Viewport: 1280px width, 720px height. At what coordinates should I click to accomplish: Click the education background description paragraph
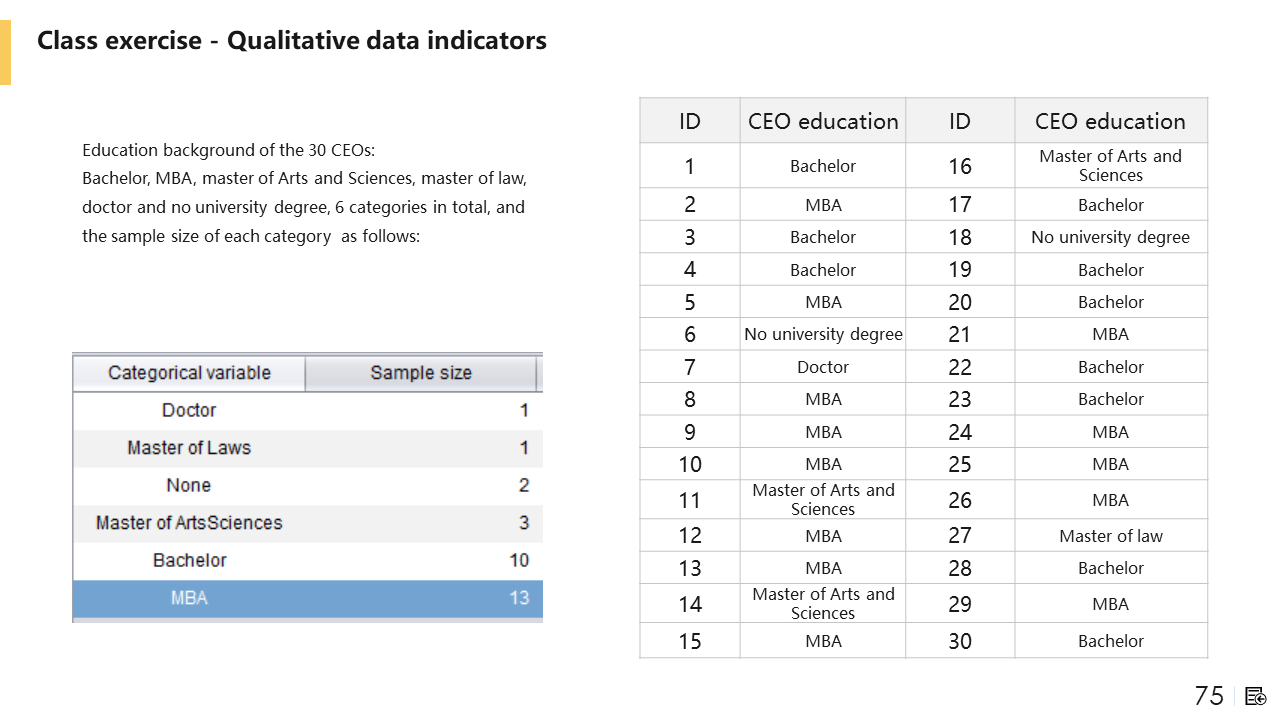click(x=304, y=194)
